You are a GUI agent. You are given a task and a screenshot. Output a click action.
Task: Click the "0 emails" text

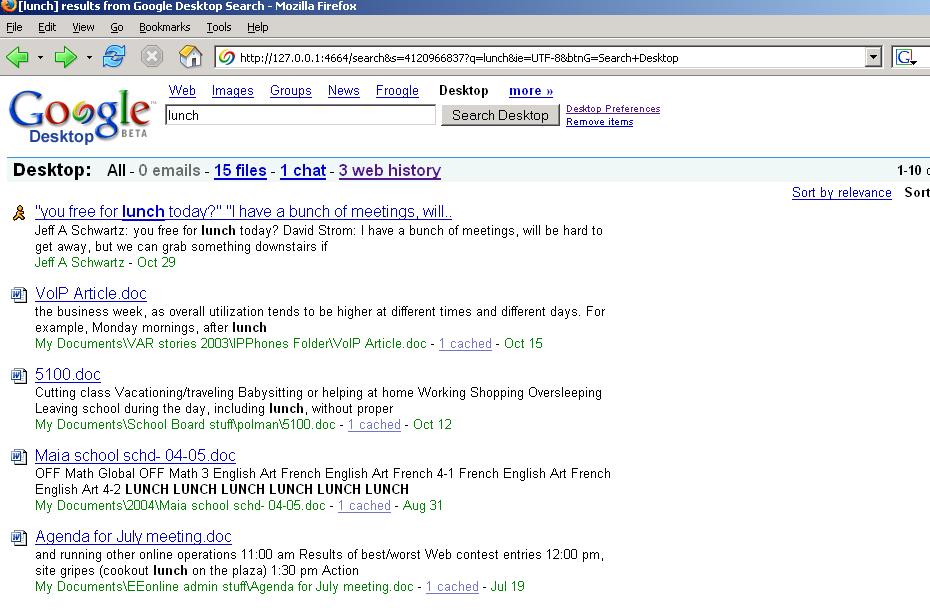[x=169, y=171]
